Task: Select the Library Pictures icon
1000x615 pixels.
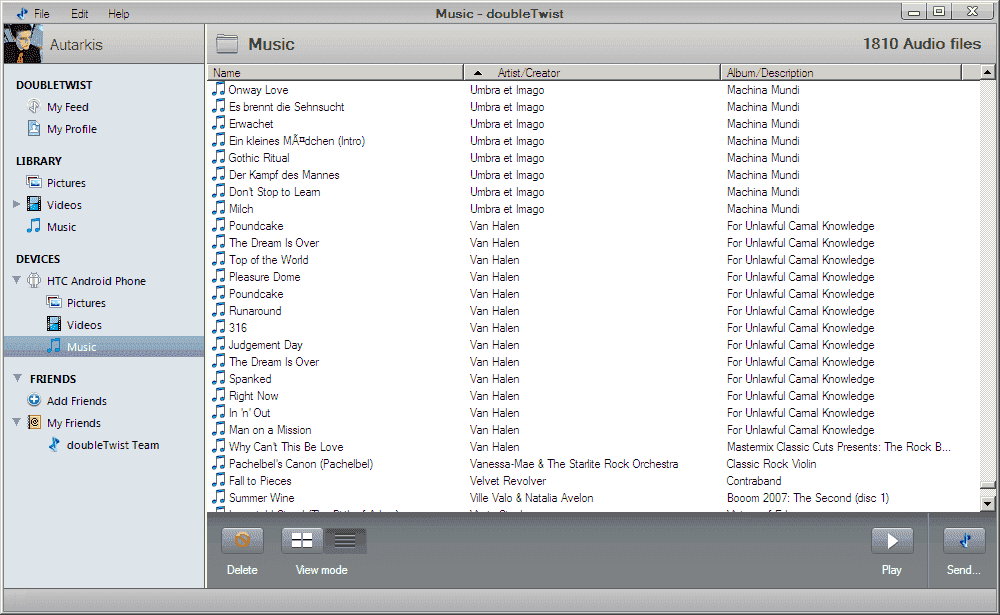Action: coord(34,182)
